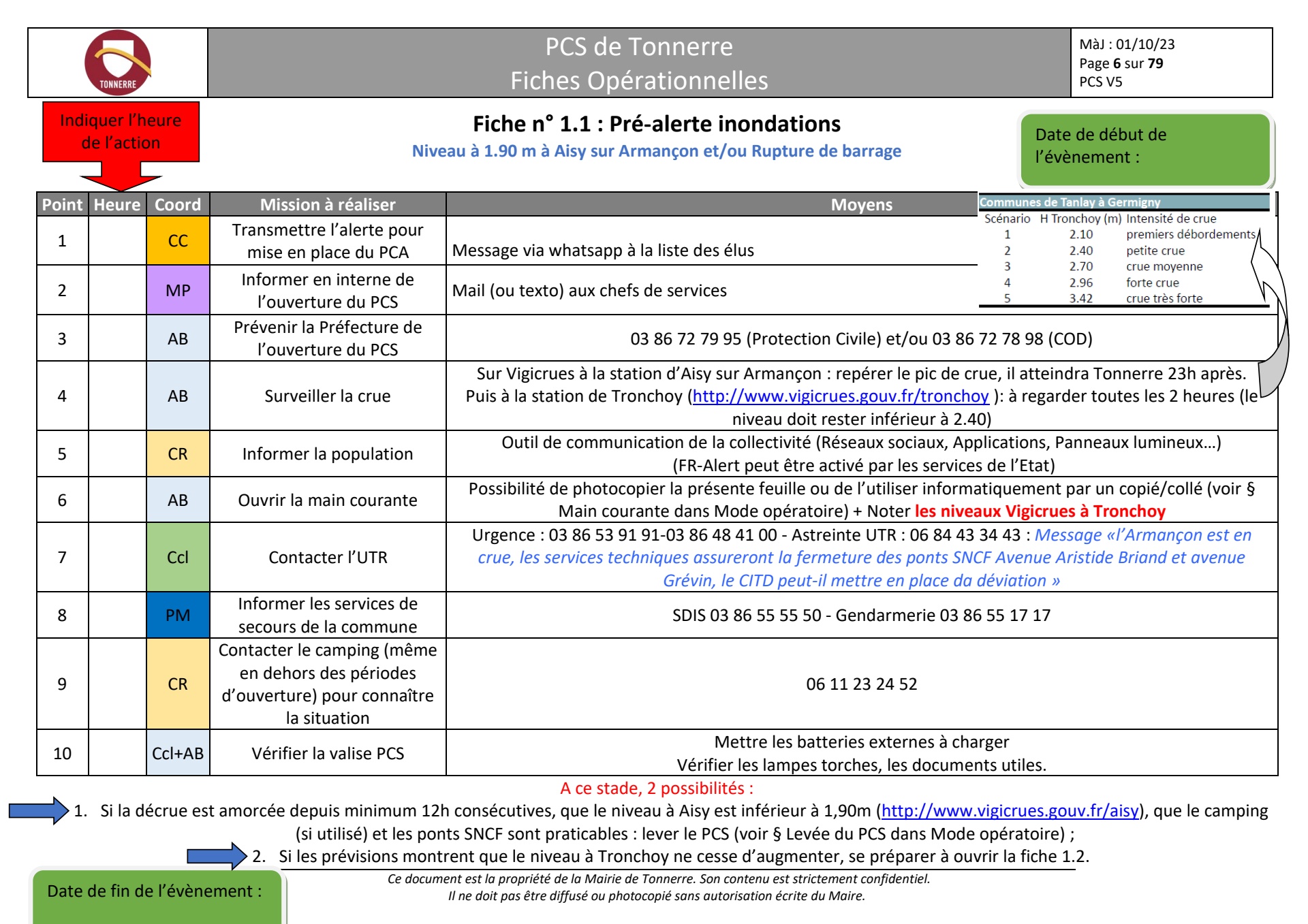Click the "(FR-Alert peut être activé…)" note
The image size is (1308, 924).
click(864, 466)
